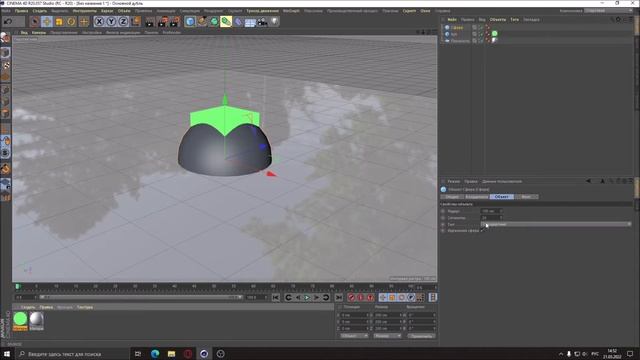The height and width of the screenshot is (360, 640).
Task: Open the Объект coordinate mode dropdown
Action: (x=354, y=336)
